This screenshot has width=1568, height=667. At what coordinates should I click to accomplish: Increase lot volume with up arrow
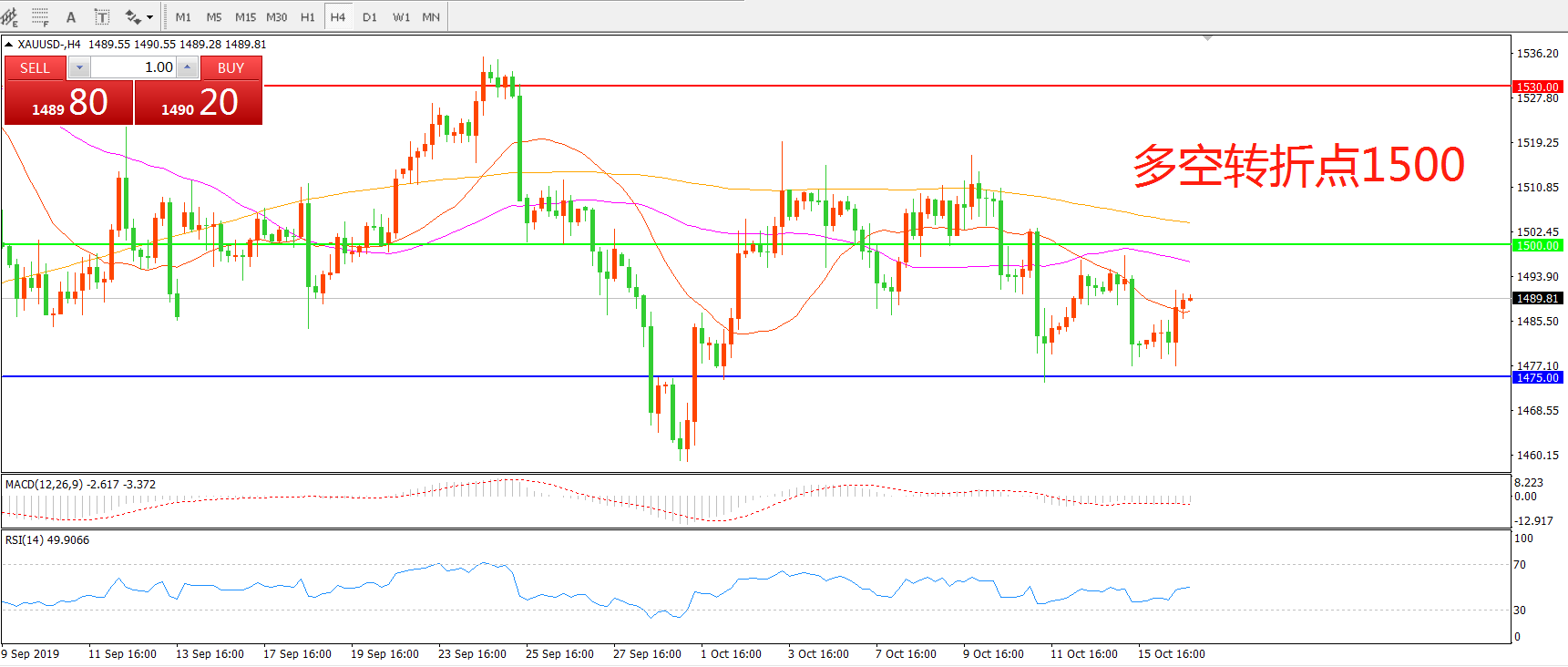click(187, 67)
